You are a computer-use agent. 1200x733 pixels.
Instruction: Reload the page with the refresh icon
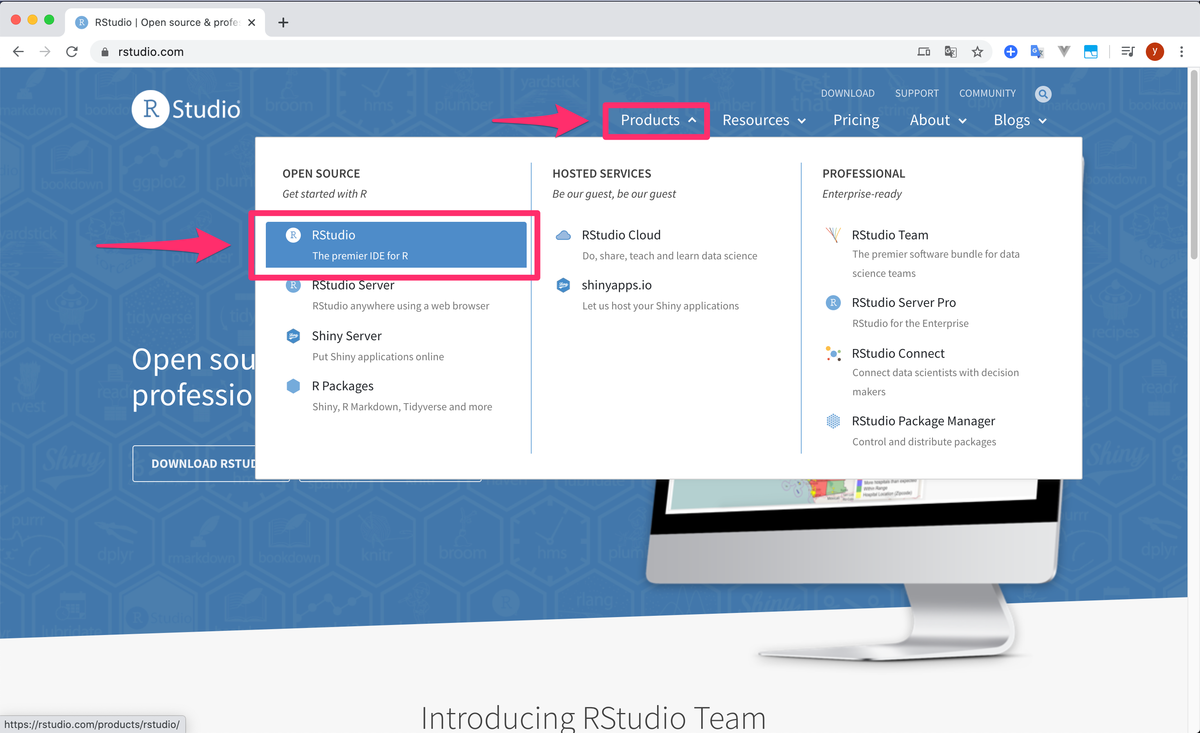pyautogui.click(x=72, y=52)
